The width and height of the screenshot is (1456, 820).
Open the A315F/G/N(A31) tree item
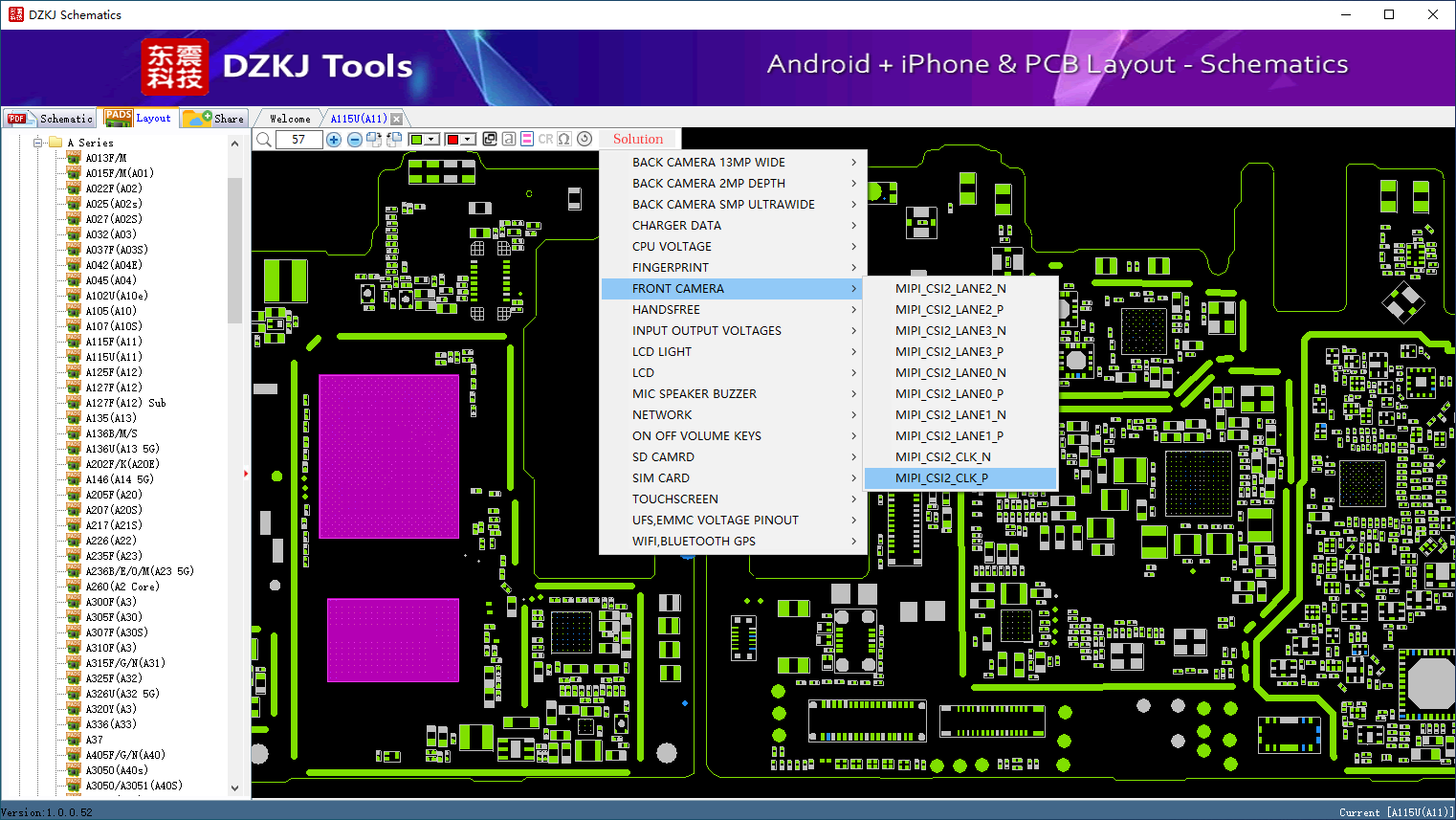[125, 663]
